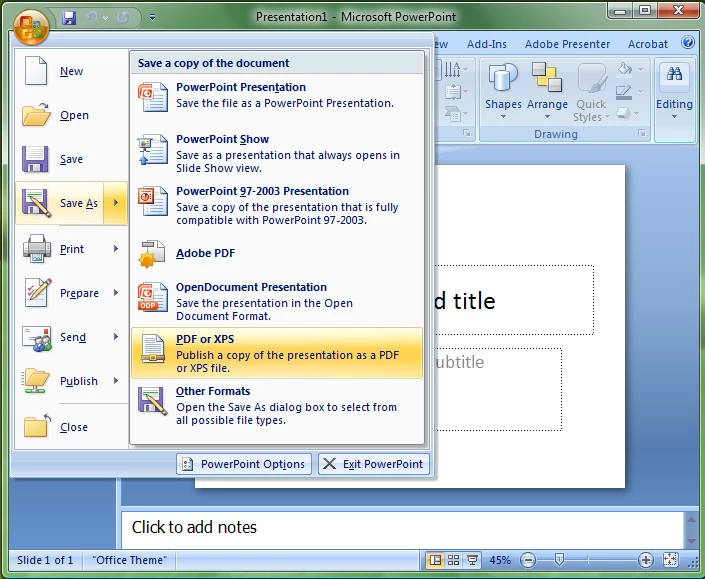Expand the Send submenu arrow

(x=116, y=337)
